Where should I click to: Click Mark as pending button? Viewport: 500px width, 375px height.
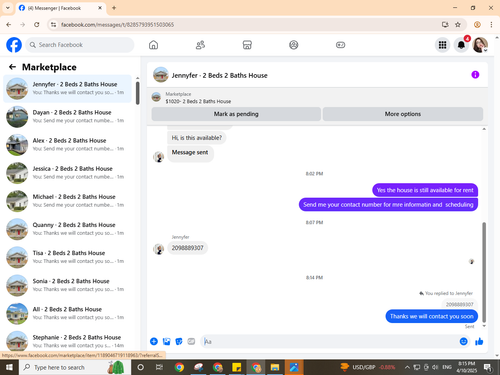click(x=236, y=114)
